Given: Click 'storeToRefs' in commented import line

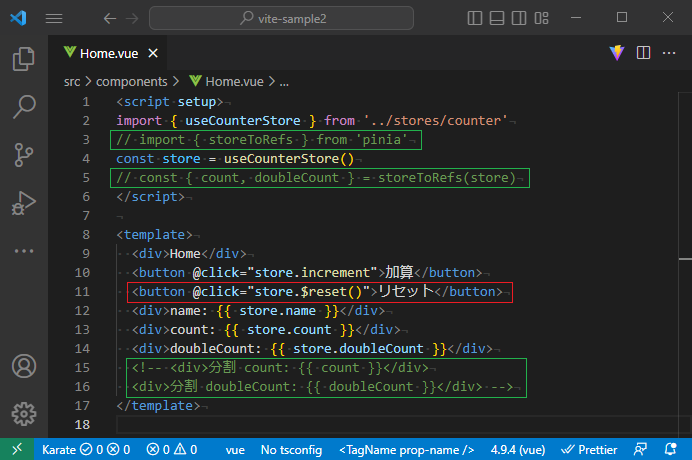Looking at the screenshot, I should pyautogui.click(x=250, y=140).
